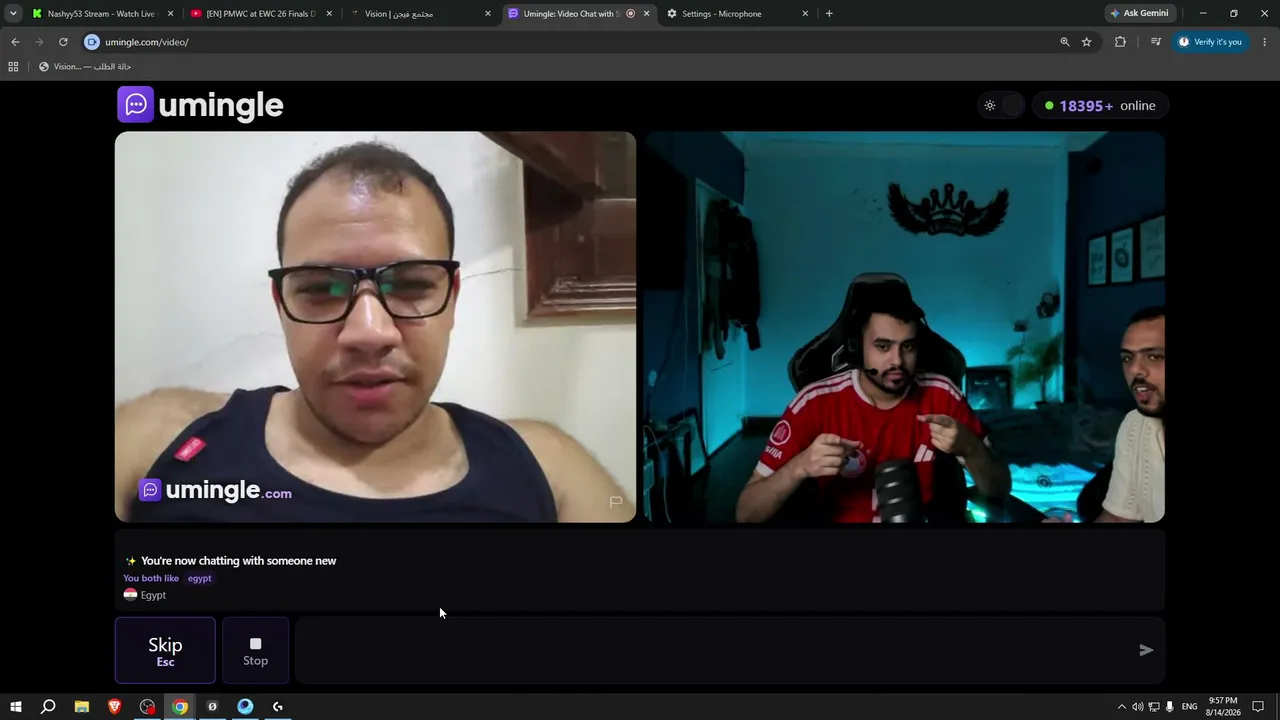The image size is (1280, 720).
Task: Open the tab search dropdown
Action: [13, 14]
